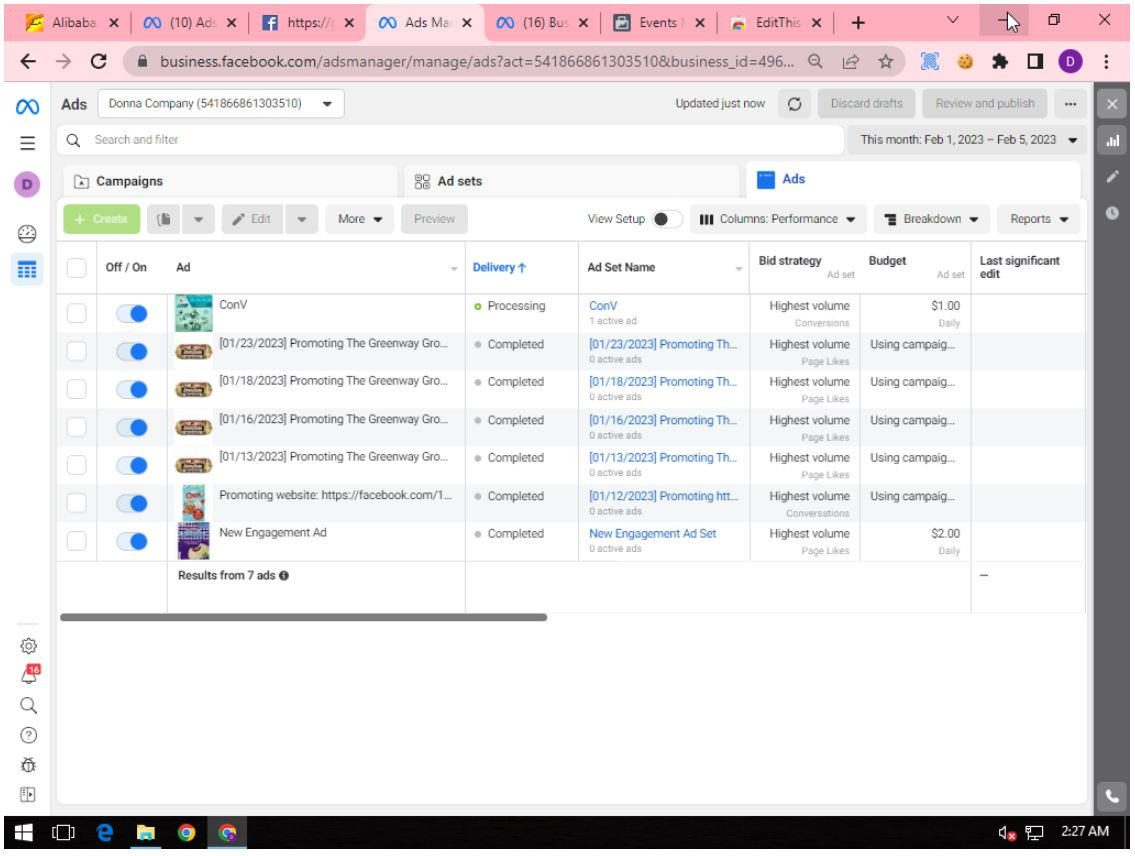The image size is (1135, 856).
Task: Toggle the ConV ad off
Action: [132, 313]
